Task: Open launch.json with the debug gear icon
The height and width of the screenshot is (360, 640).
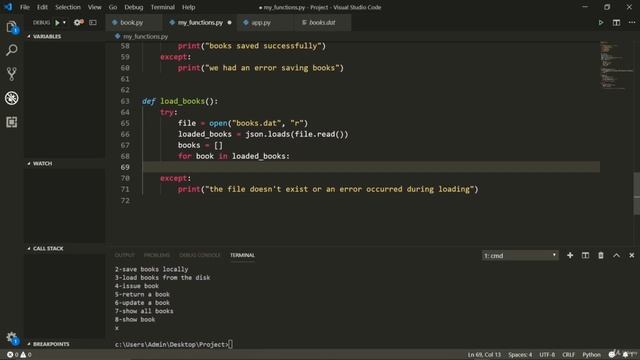Action: pyautogui.click(x=78, y=22)
